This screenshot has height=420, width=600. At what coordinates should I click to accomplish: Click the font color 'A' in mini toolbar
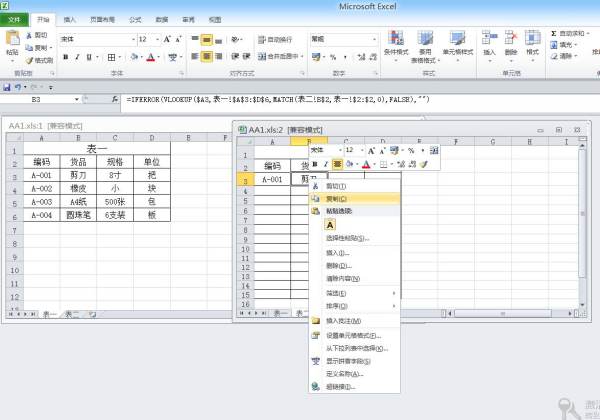click(x=366, y=163)
